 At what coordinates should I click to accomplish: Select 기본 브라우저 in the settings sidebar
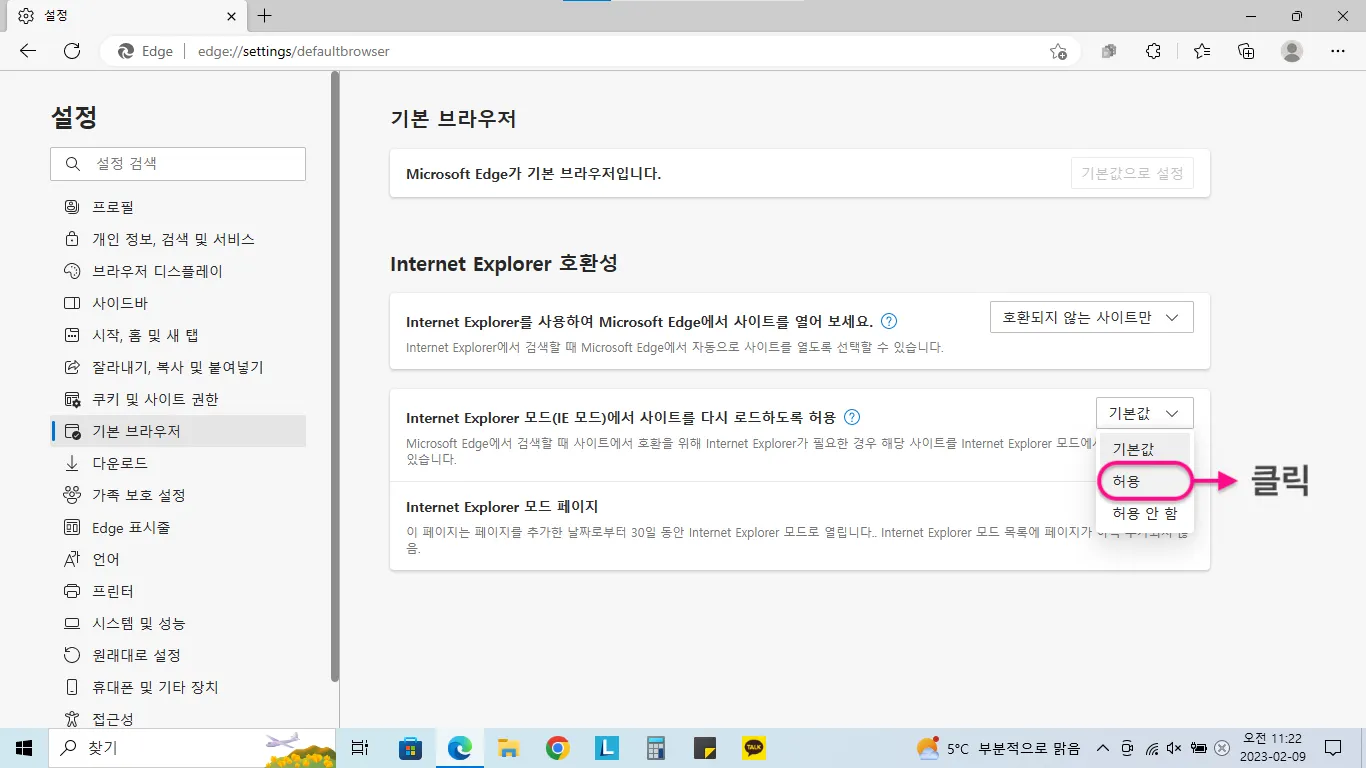(178, 431)
